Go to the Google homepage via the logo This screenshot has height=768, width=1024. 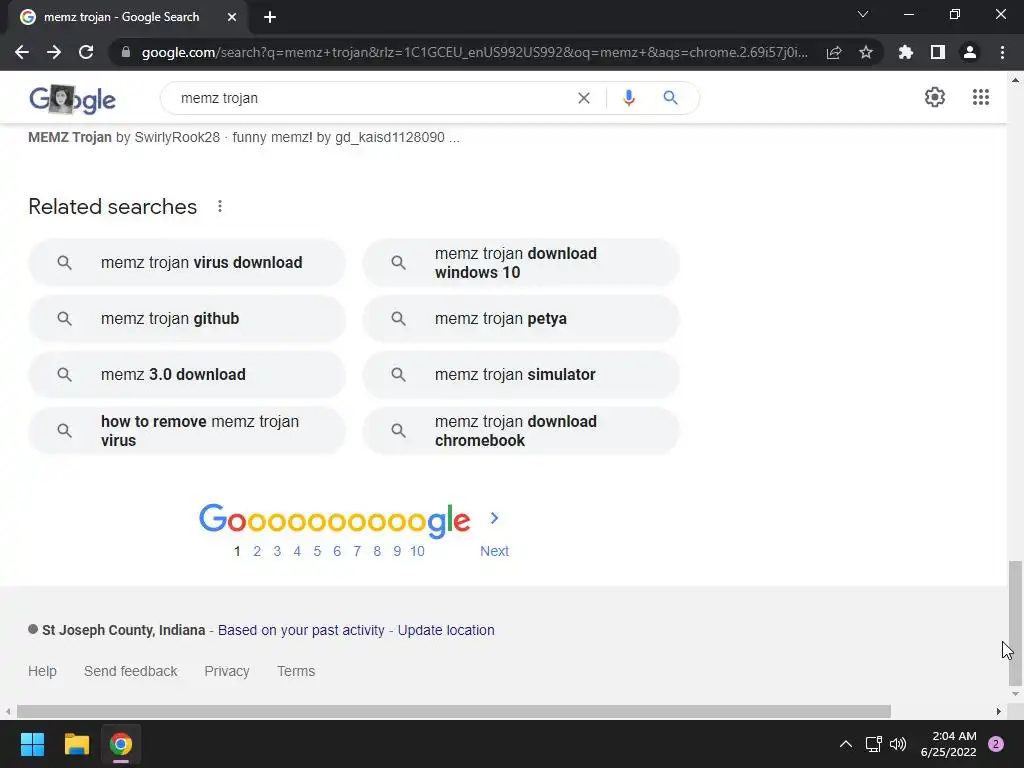coord(72,99)
